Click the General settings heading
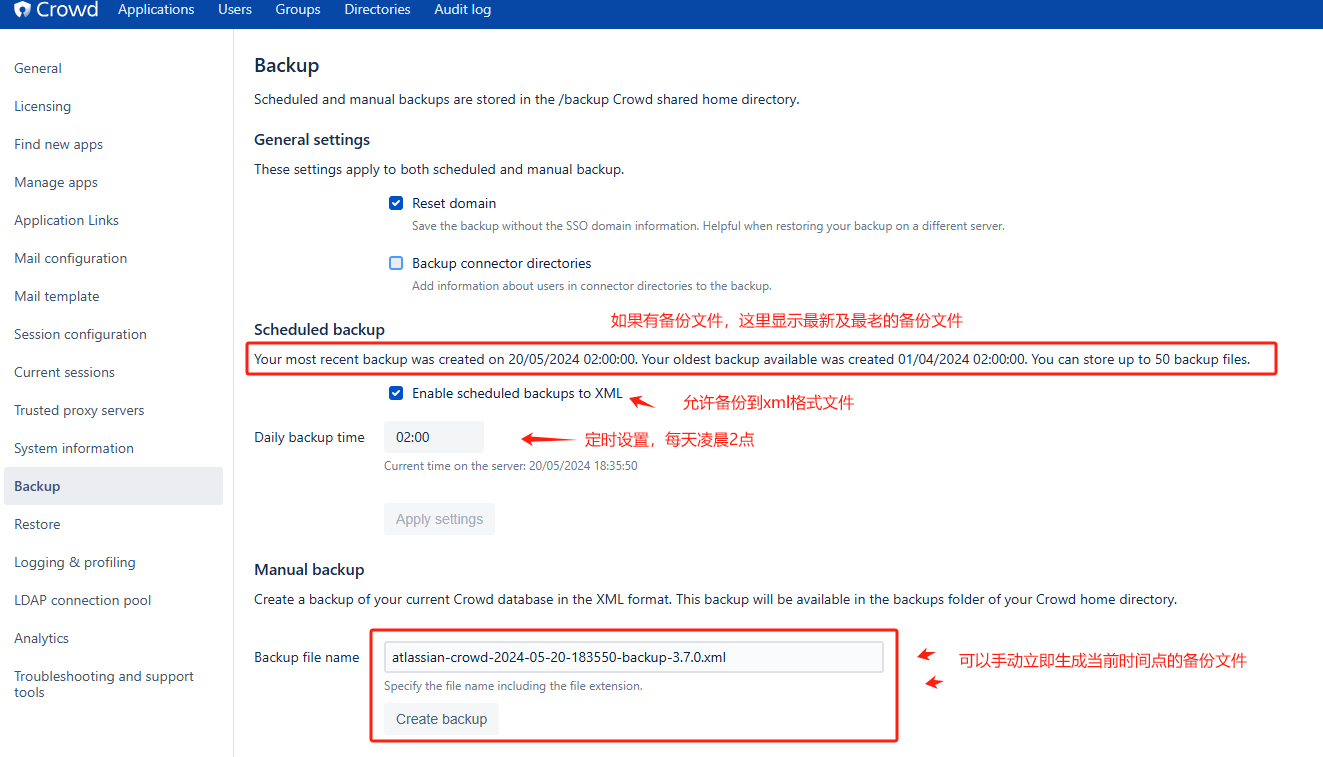 312,139
